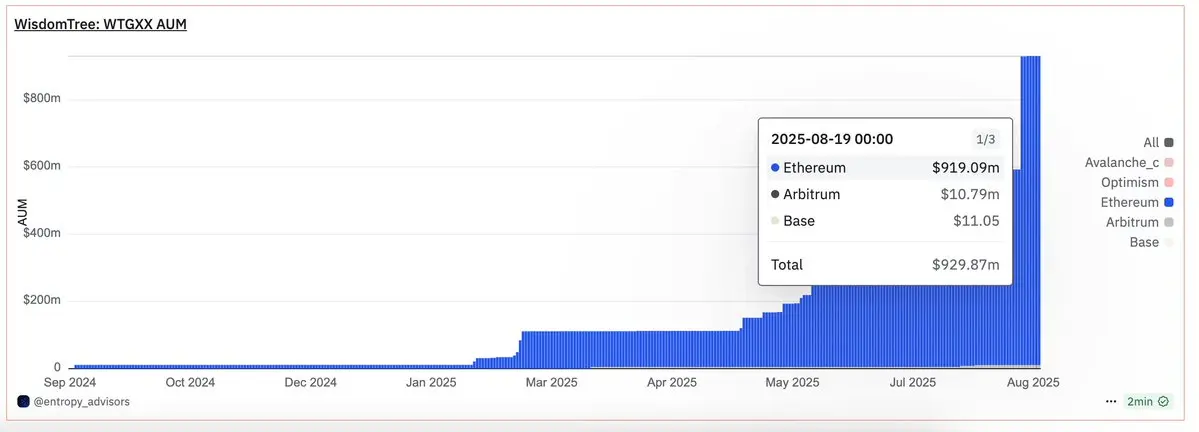Toggle the Avalanche_c legend series

pos(1129,162)
